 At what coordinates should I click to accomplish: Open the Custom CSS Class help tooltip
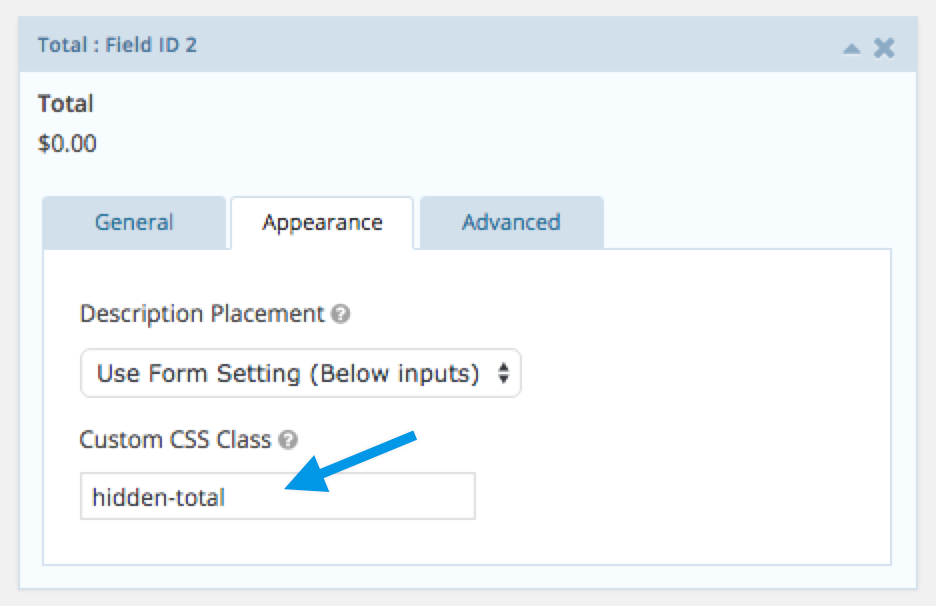tap(288, 439)
